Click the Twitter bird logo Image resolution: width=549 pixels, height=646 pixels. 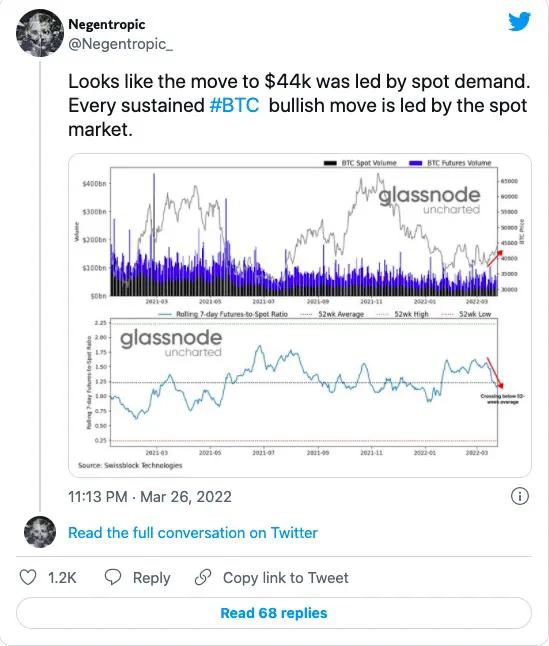click(x=519, y=21)
